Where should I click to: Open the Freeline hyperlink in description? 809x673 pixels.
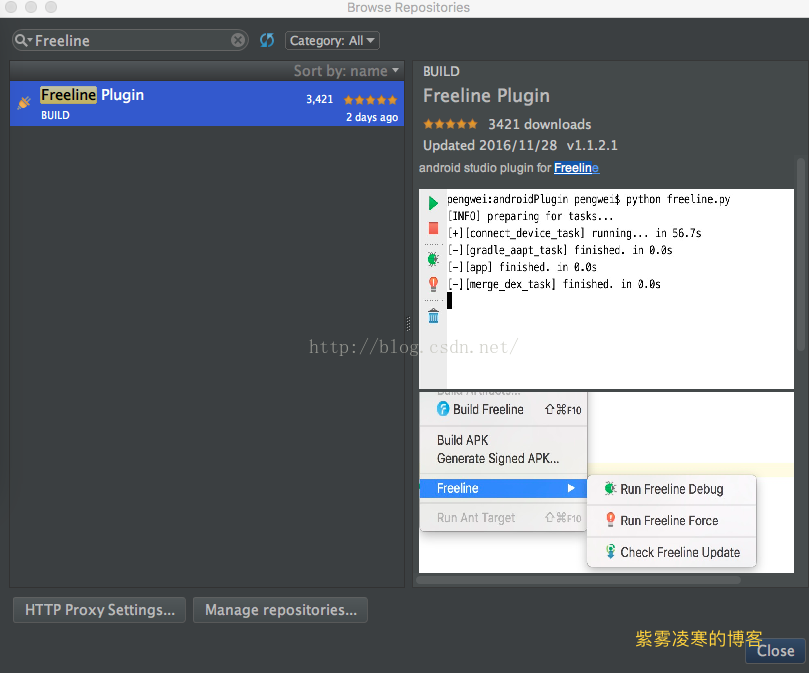click(576, 168)
